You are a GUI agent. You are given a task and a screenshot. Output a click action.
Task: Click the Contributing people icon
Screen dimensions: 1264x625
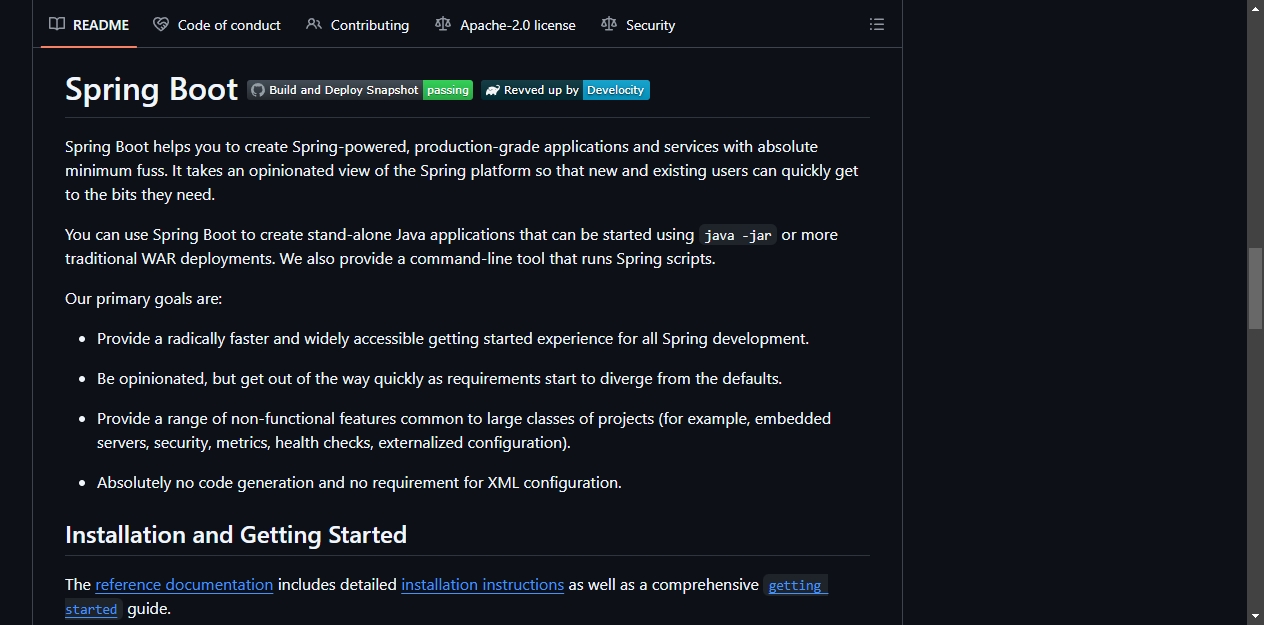click(x=314, y=25)
